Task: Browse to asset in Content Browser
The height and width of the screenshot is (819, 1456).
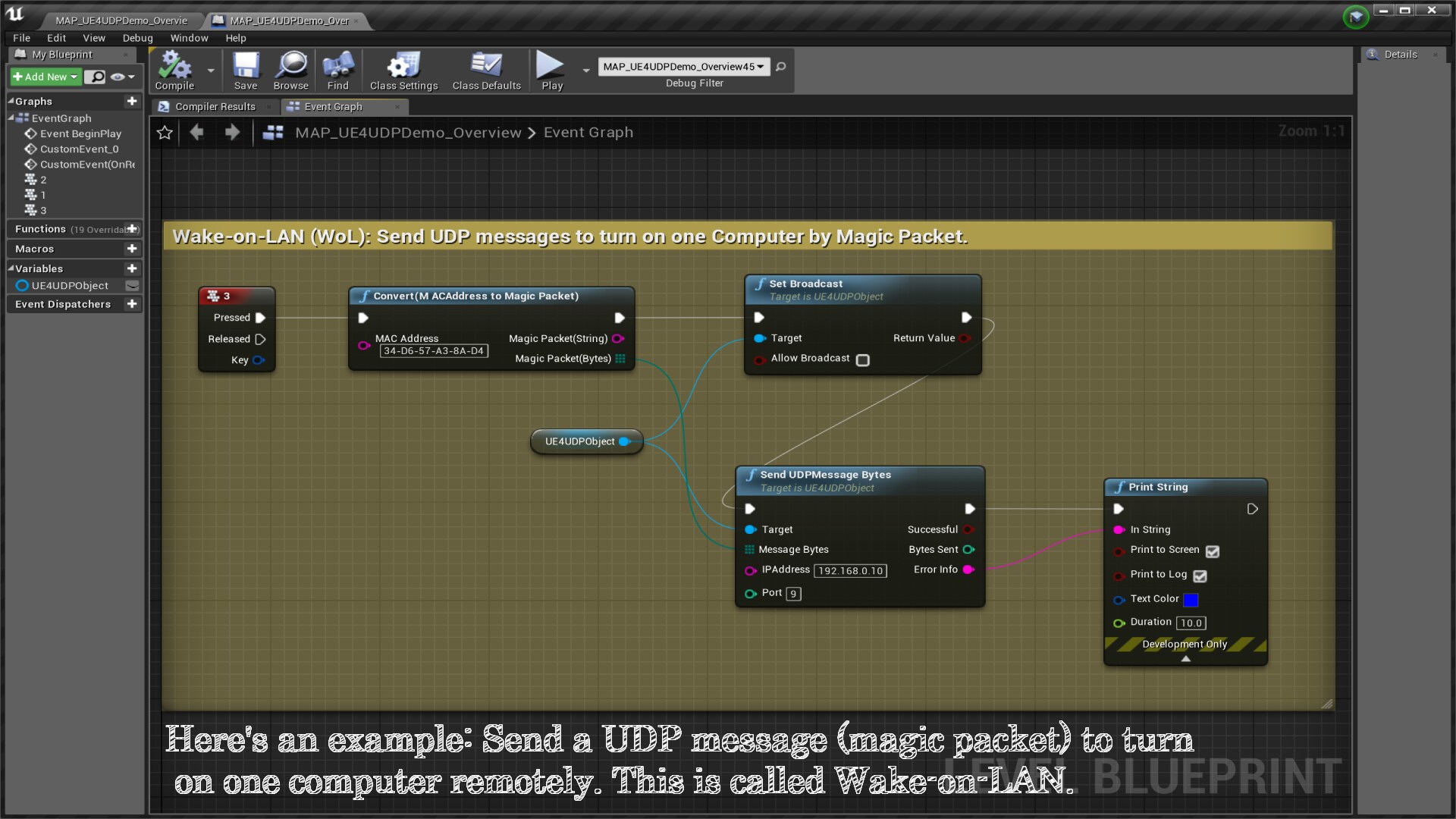Action: 290,70
